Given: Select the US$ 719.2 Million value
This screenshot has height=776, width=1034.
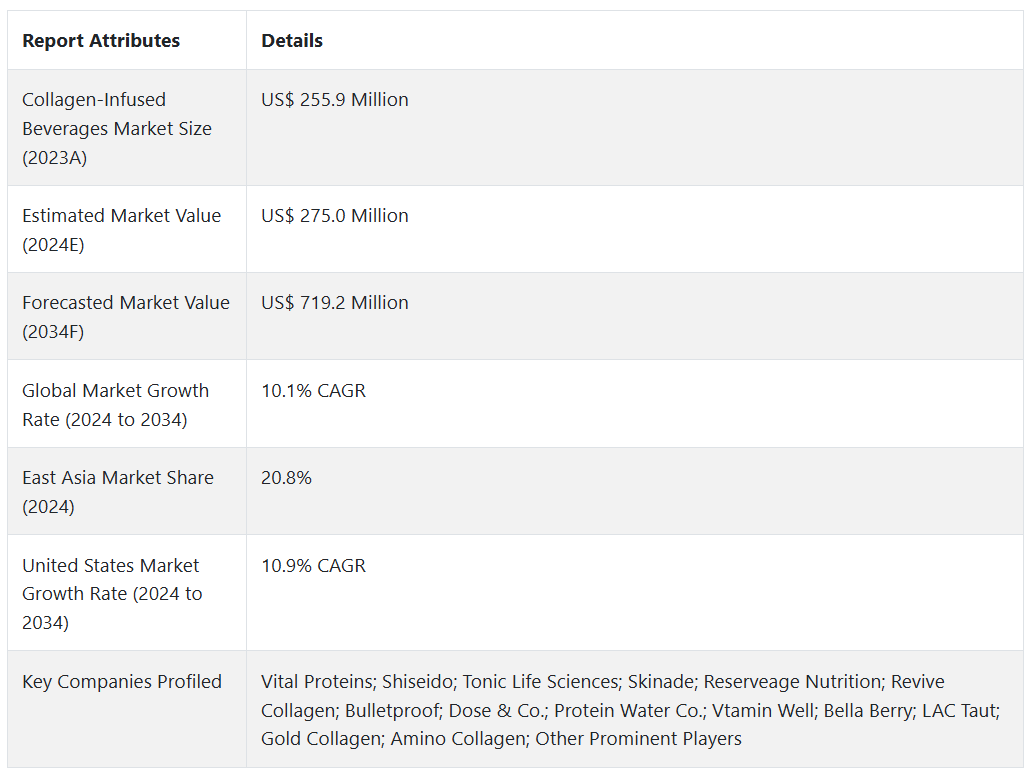Looking at the screenshot, I should point(335,303).
